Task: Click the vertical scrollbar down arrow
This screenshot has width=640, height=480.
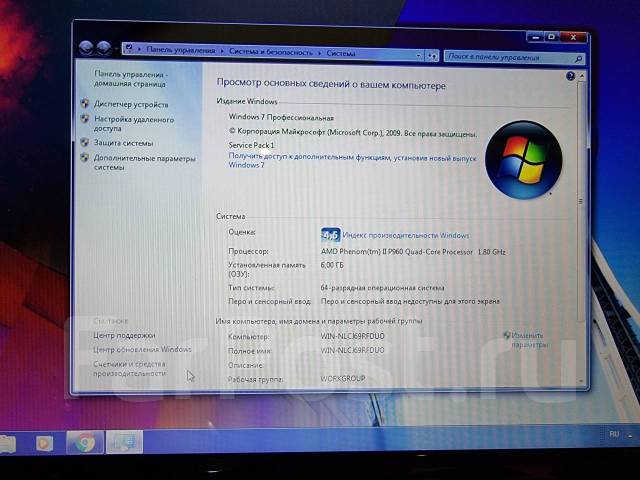Action: pos(581,381)
